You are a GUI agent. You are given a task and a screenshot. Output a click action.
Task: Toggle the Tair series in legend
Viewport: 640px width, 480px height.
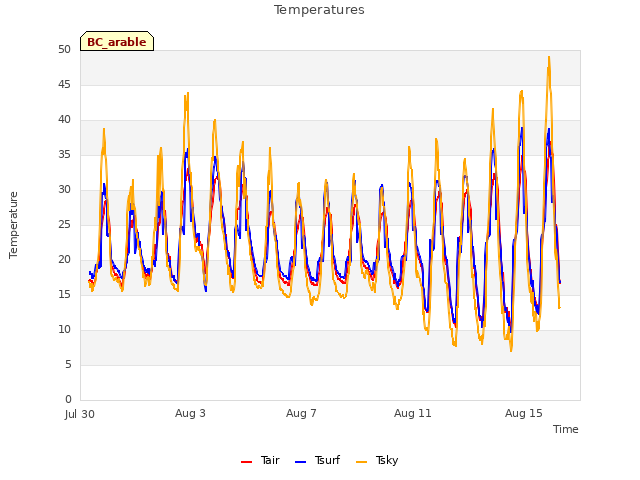(x=260, y=460)
